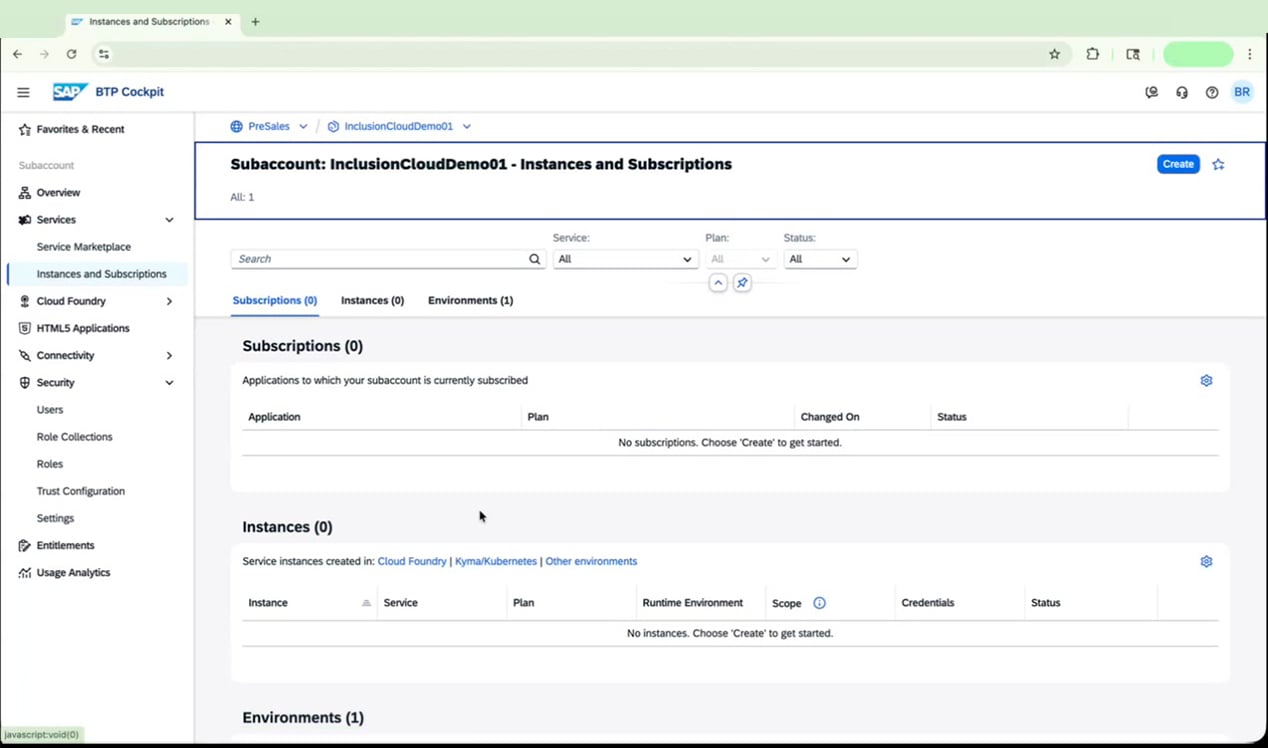Open the Service filter dropdown

pos(625,259)
